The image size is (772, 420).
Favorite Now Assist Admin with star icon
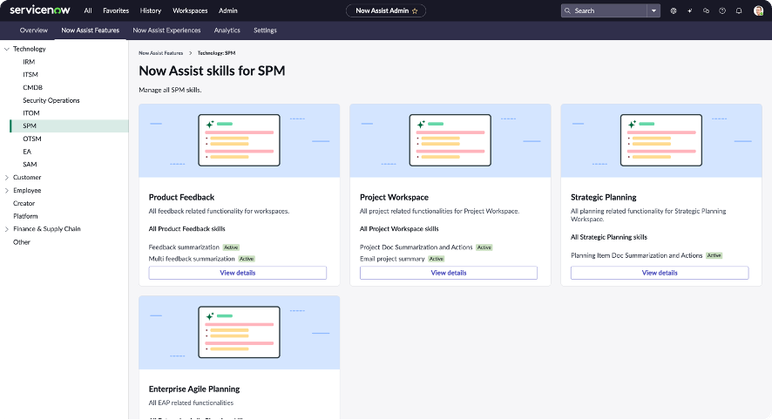click(x=415, y=11)
